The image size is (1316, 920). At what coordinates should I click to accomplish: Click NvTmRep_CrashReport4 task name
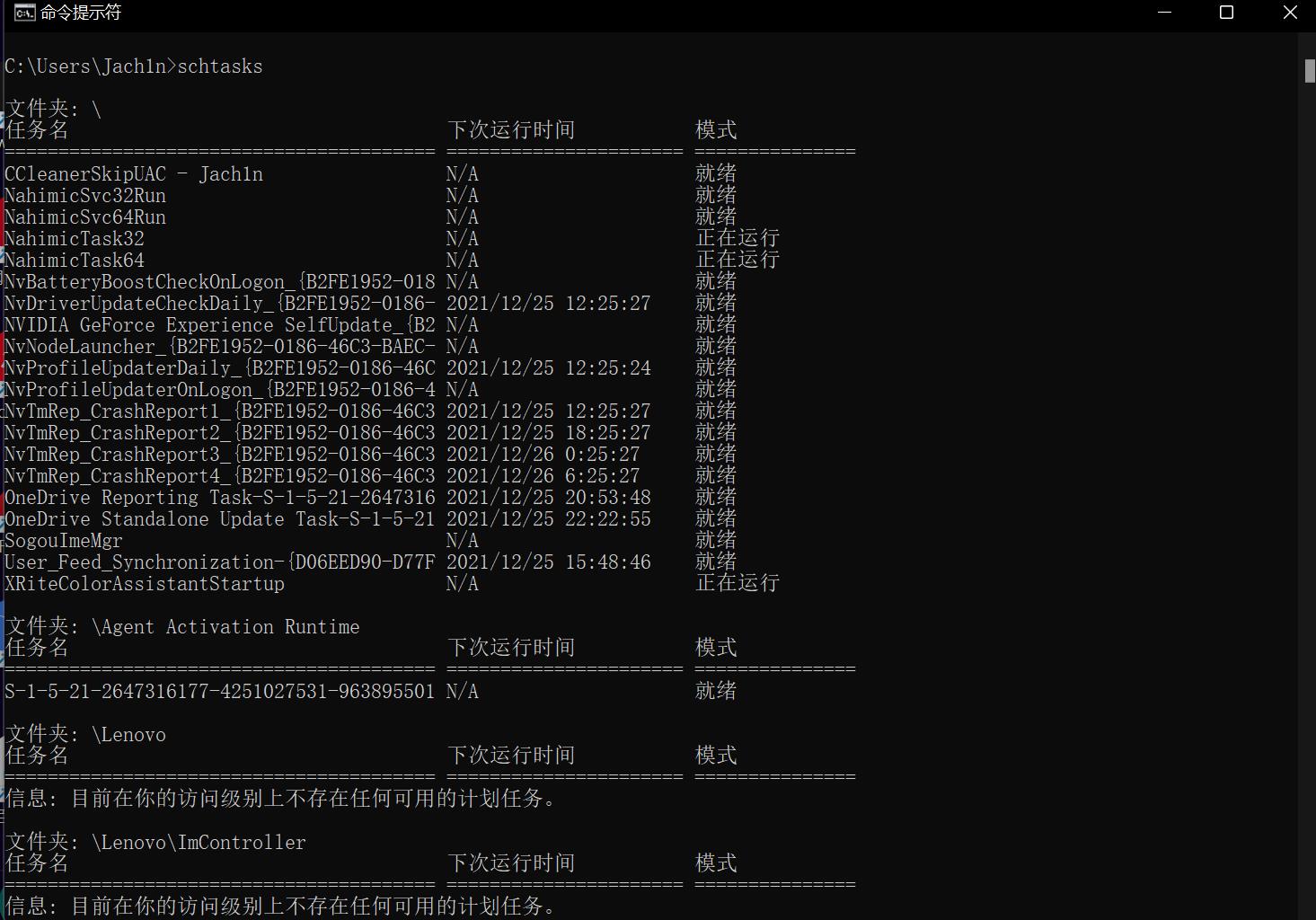point(220,475)
